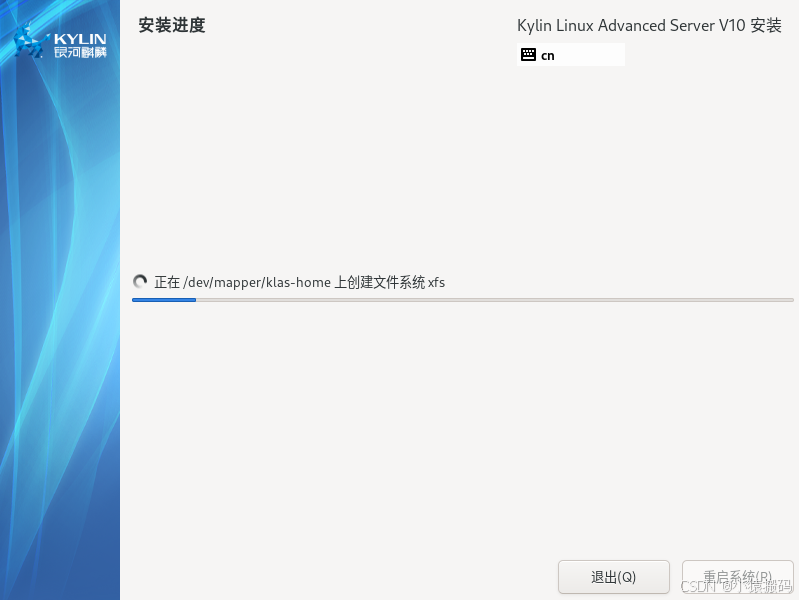799x600 pixels.
Task: Click the Kylin Linux Advanced Server V10 安装 title
Action: tap(649, 25)
